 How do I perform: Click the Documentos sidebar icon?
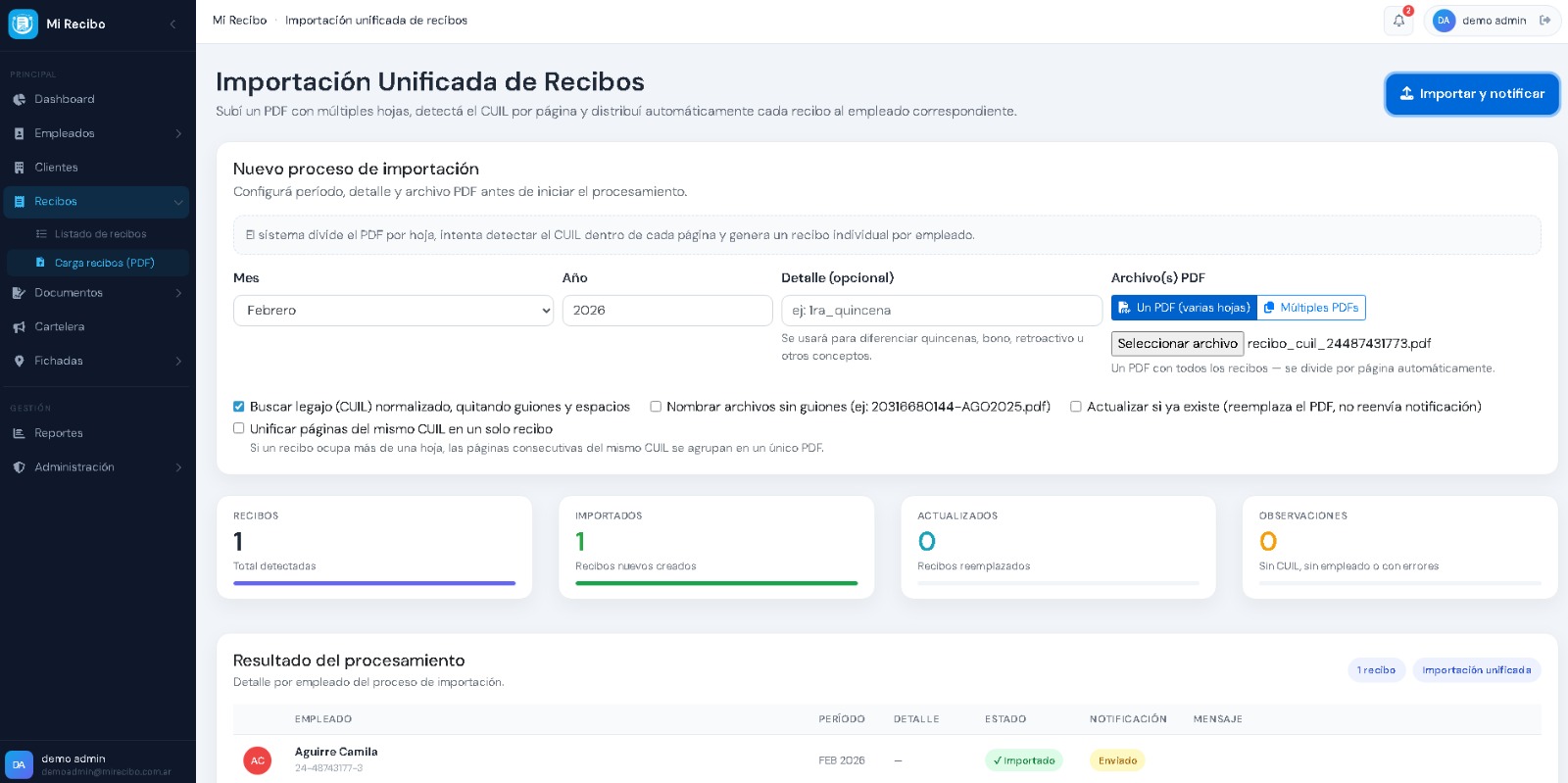pyautogui.click(x=19, y=293)
